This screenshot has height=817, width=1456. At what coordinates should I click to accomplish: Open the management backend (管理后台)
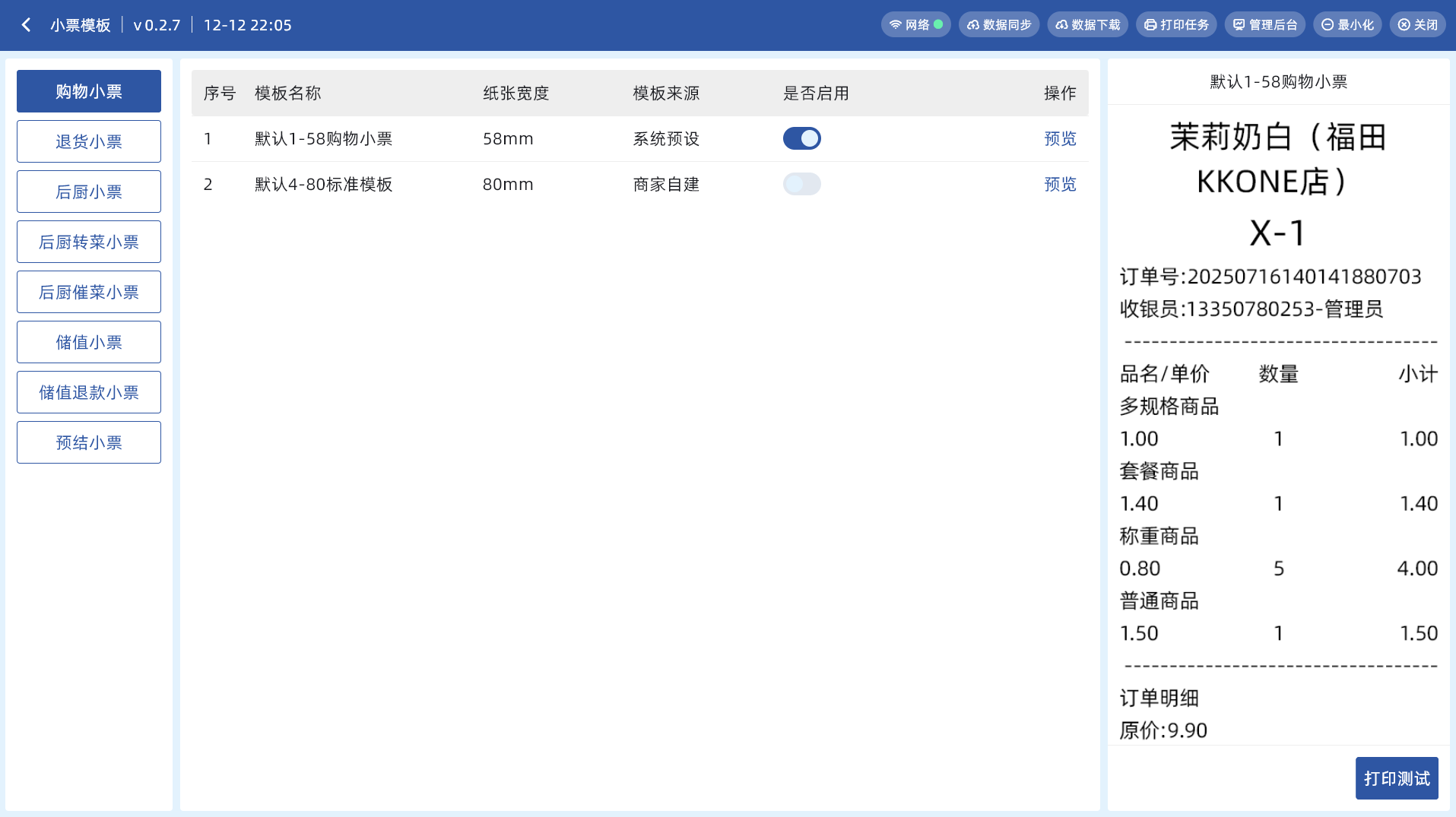click(1264, 25)
